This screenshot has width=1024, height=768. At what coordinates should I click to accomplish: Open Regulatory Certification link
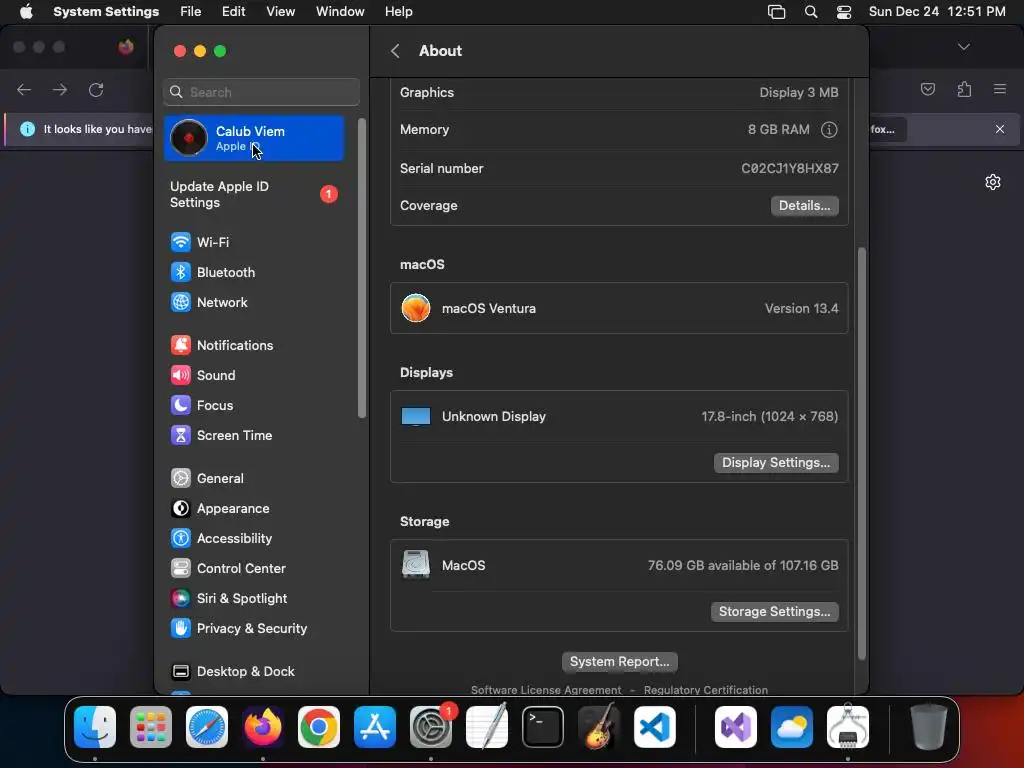pyautogui.click(x=705, y=690)
